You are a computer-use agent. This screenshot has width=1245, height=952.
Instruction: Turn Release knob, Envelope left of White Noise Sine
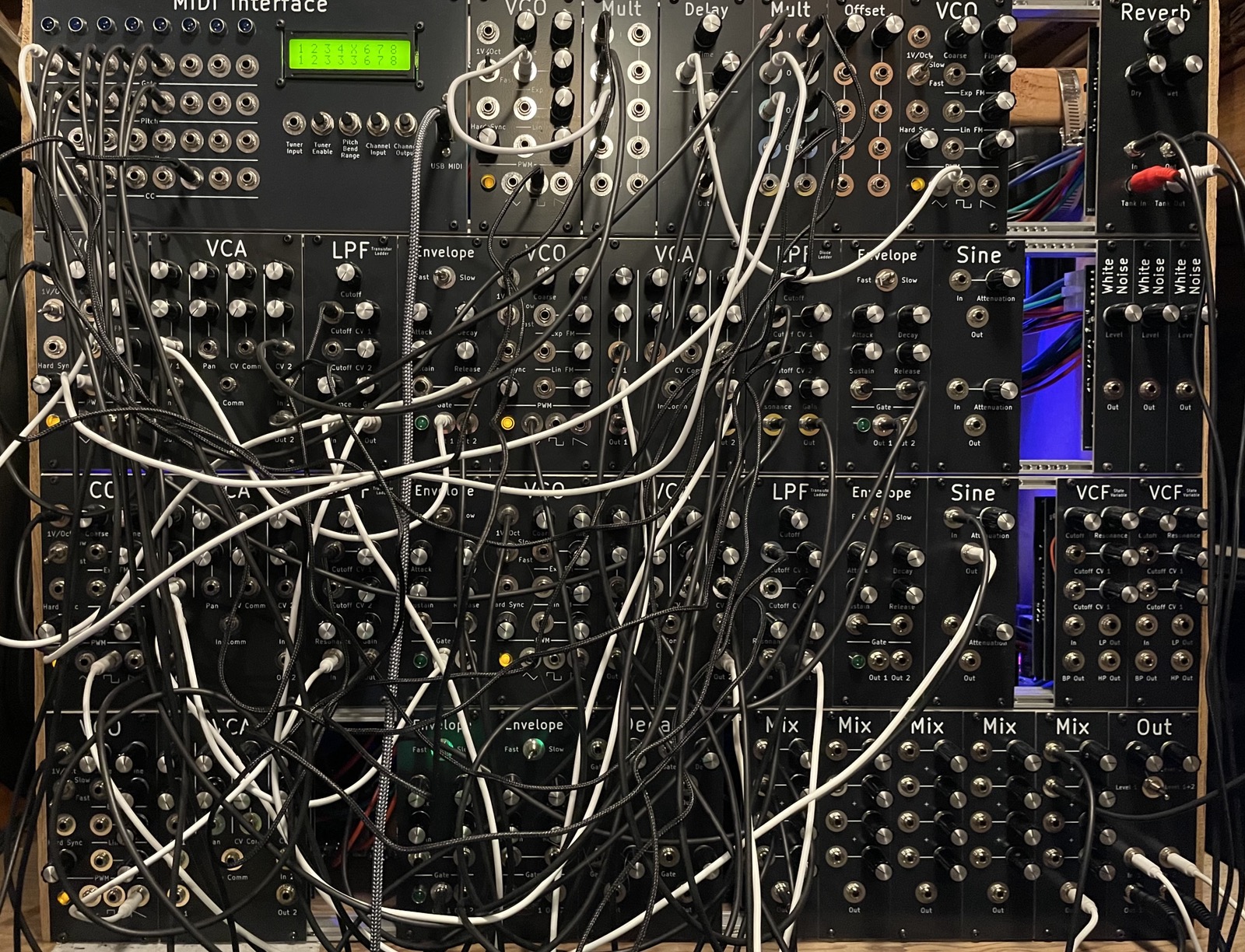tap(912, 352)
